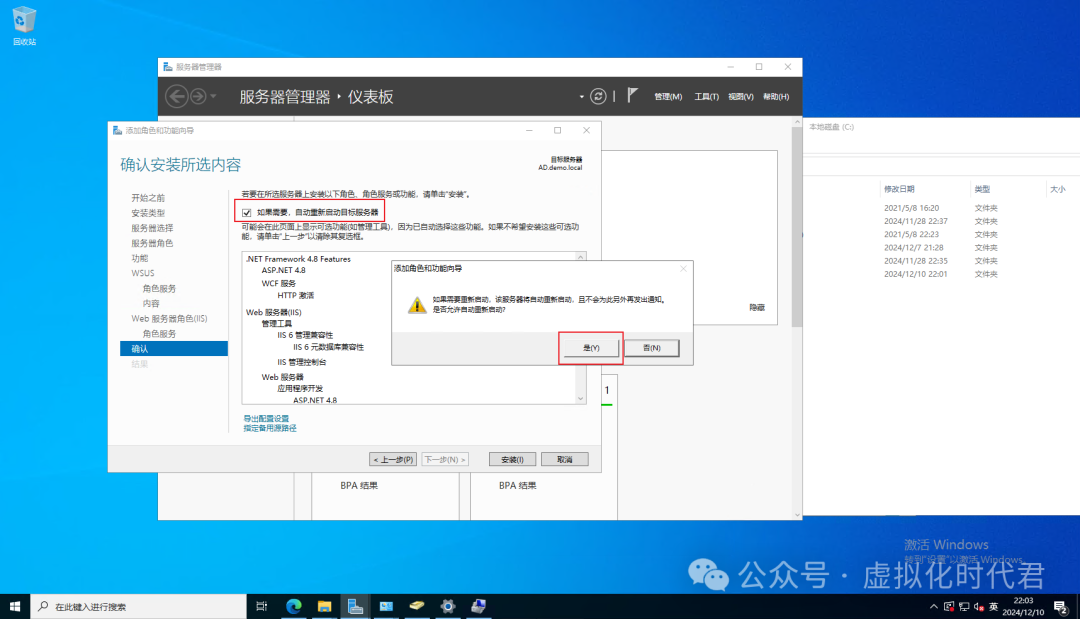Launch Microsoft Edge from the taskbar

293,607
